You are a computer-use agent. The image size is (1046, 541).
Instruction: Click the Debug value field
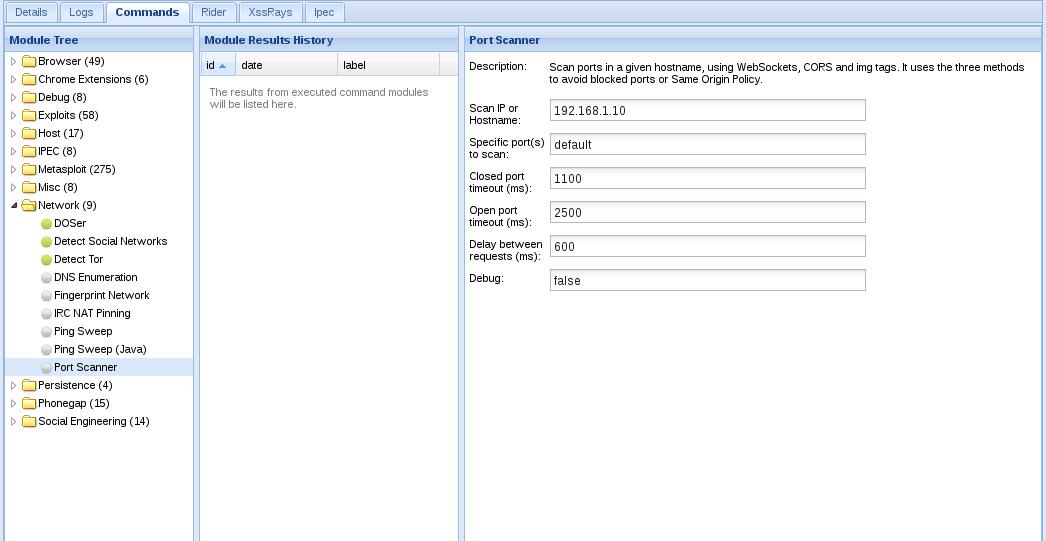tap(708, 280)
